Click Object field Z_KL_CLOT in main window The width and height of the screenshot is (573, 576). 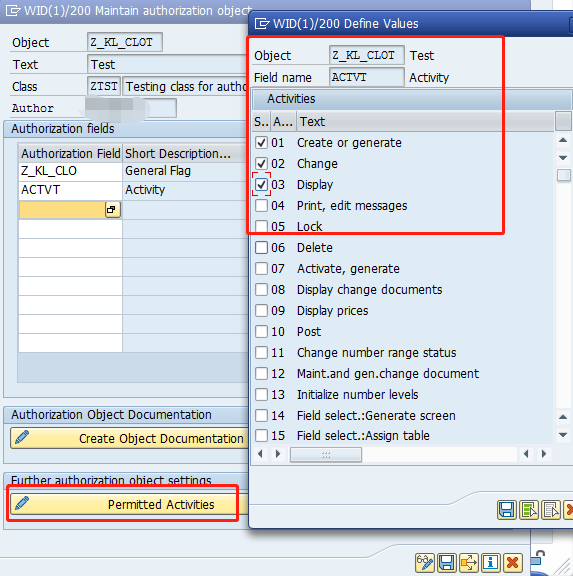click(x=125, y=42)
